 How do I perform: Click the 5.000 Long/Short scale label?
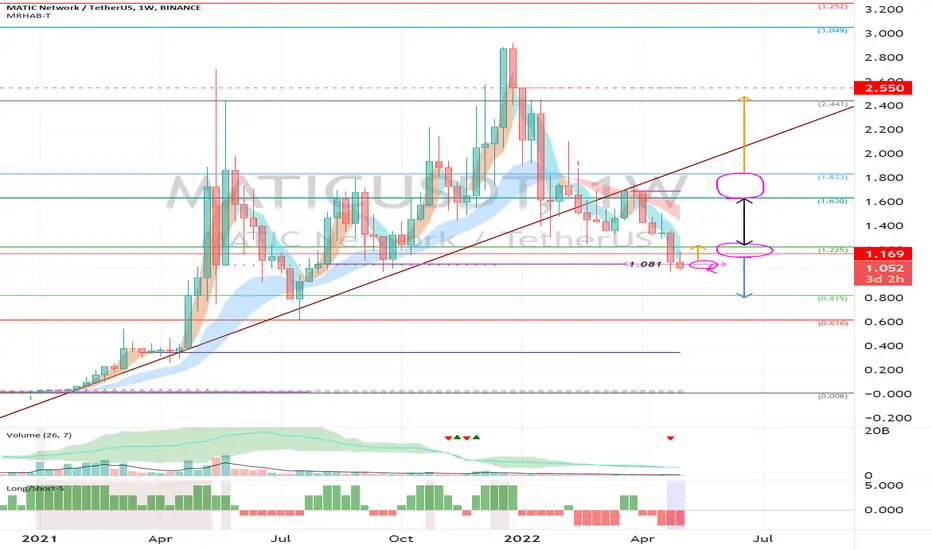(x=884, y=486)
